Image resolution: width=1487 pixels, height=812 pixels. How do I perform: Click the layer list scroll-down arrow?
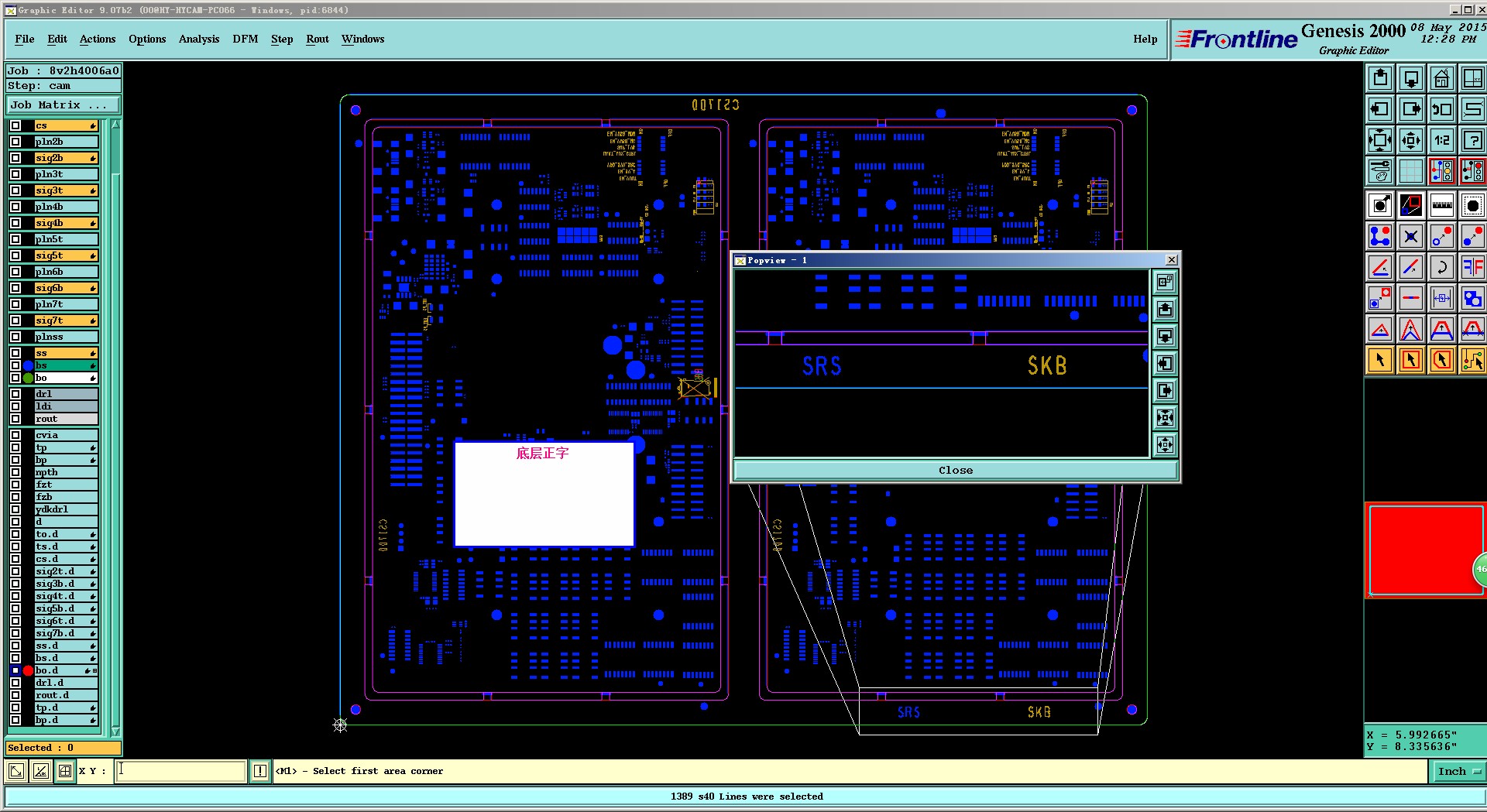115,731
